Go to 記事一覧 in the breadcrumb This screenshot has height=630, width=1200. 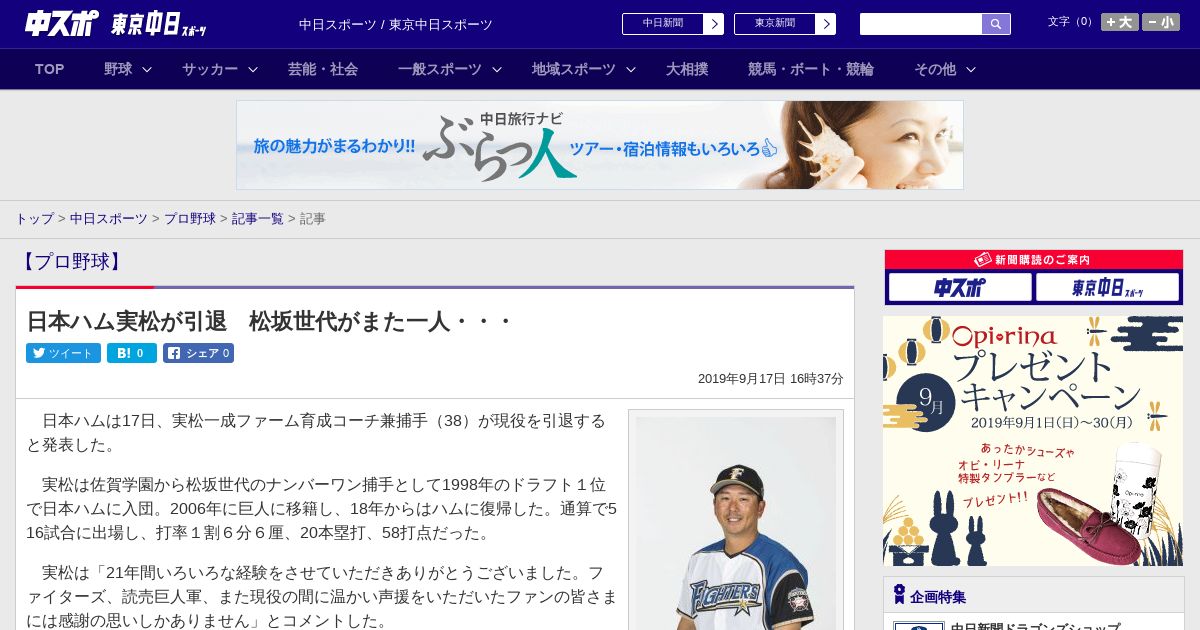coord(258,218)
